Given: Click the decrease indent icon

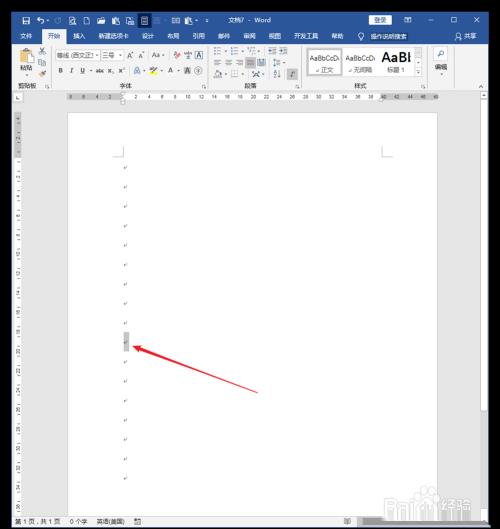Looking at the screenshot, I should coord(272,51).
